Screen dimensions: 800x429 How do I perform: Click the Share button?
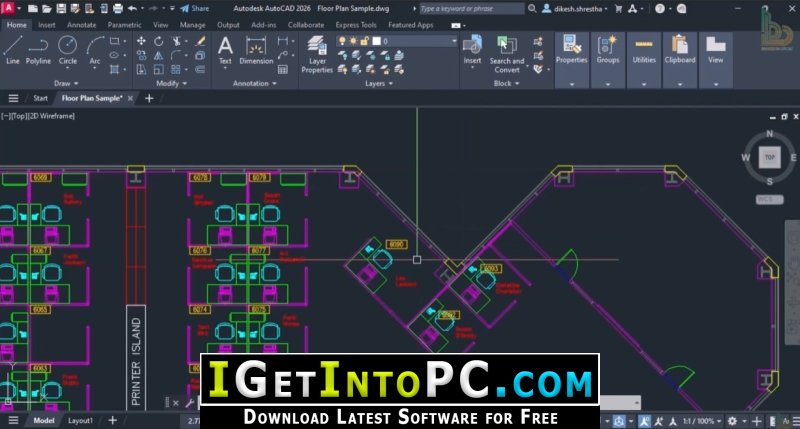click(194, 9)
